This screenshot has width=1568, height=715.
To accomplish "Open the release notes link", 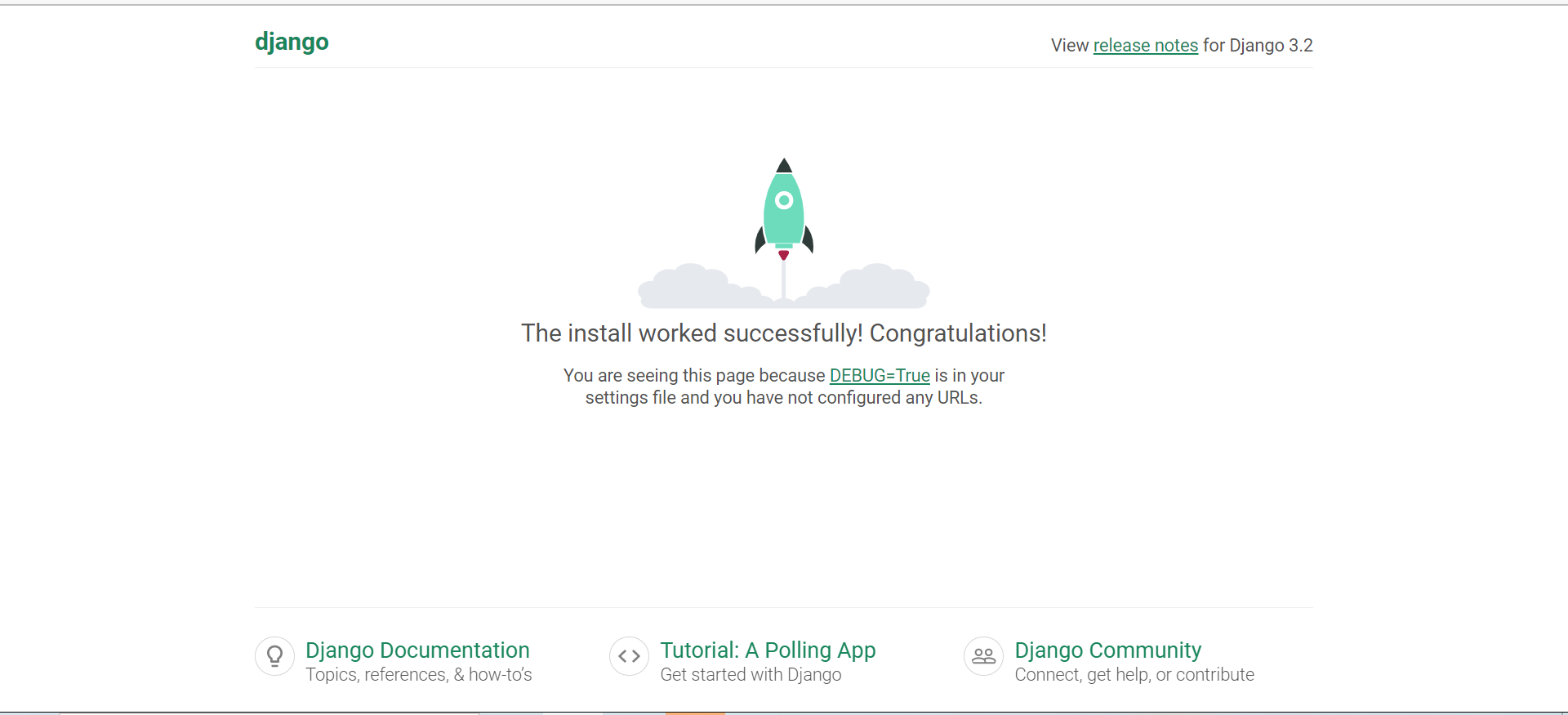I will [x=1146, y=46].
